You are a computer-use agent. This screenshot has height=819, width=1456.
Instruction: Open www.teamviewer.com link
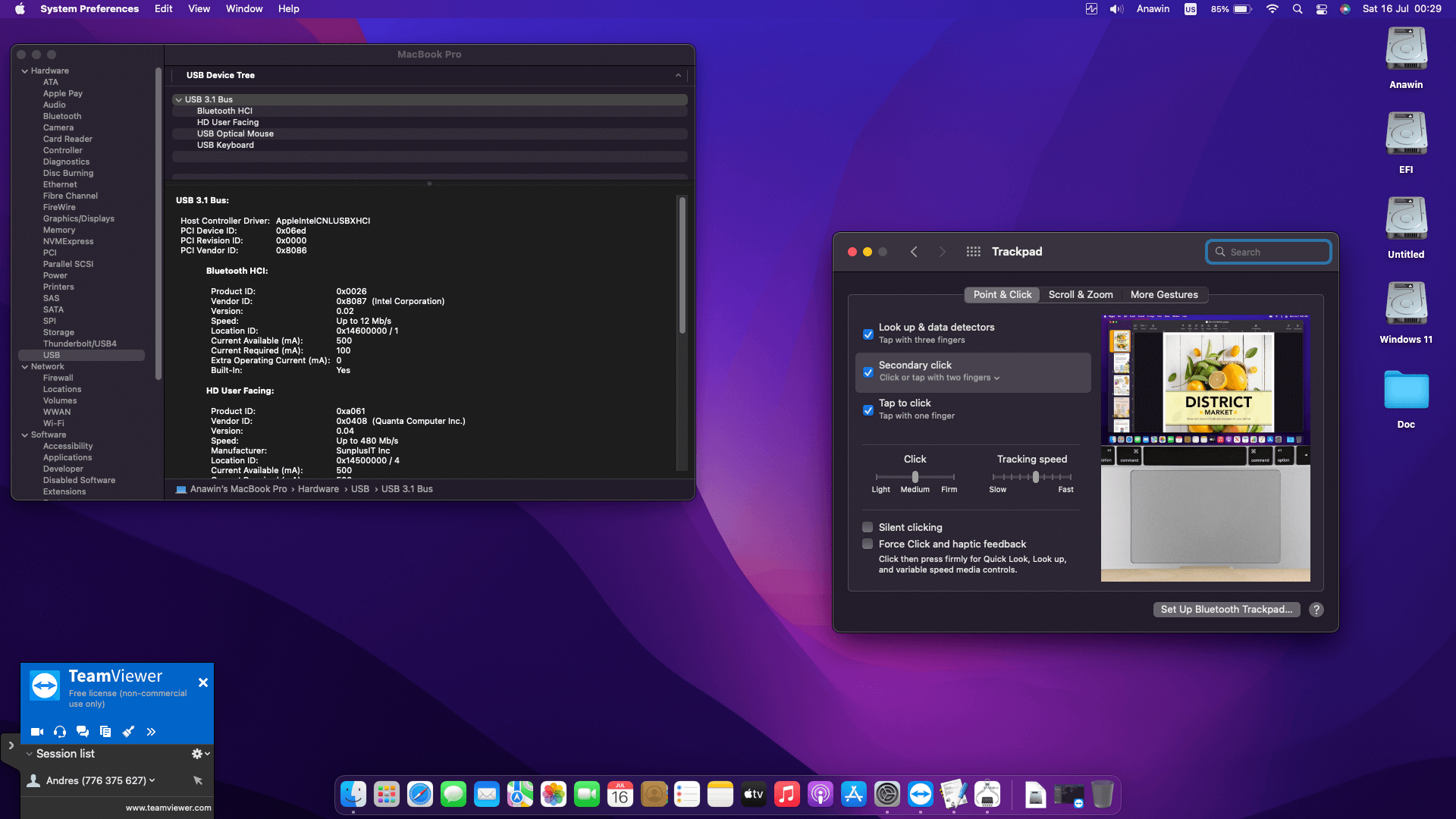(x=168, y=808)
